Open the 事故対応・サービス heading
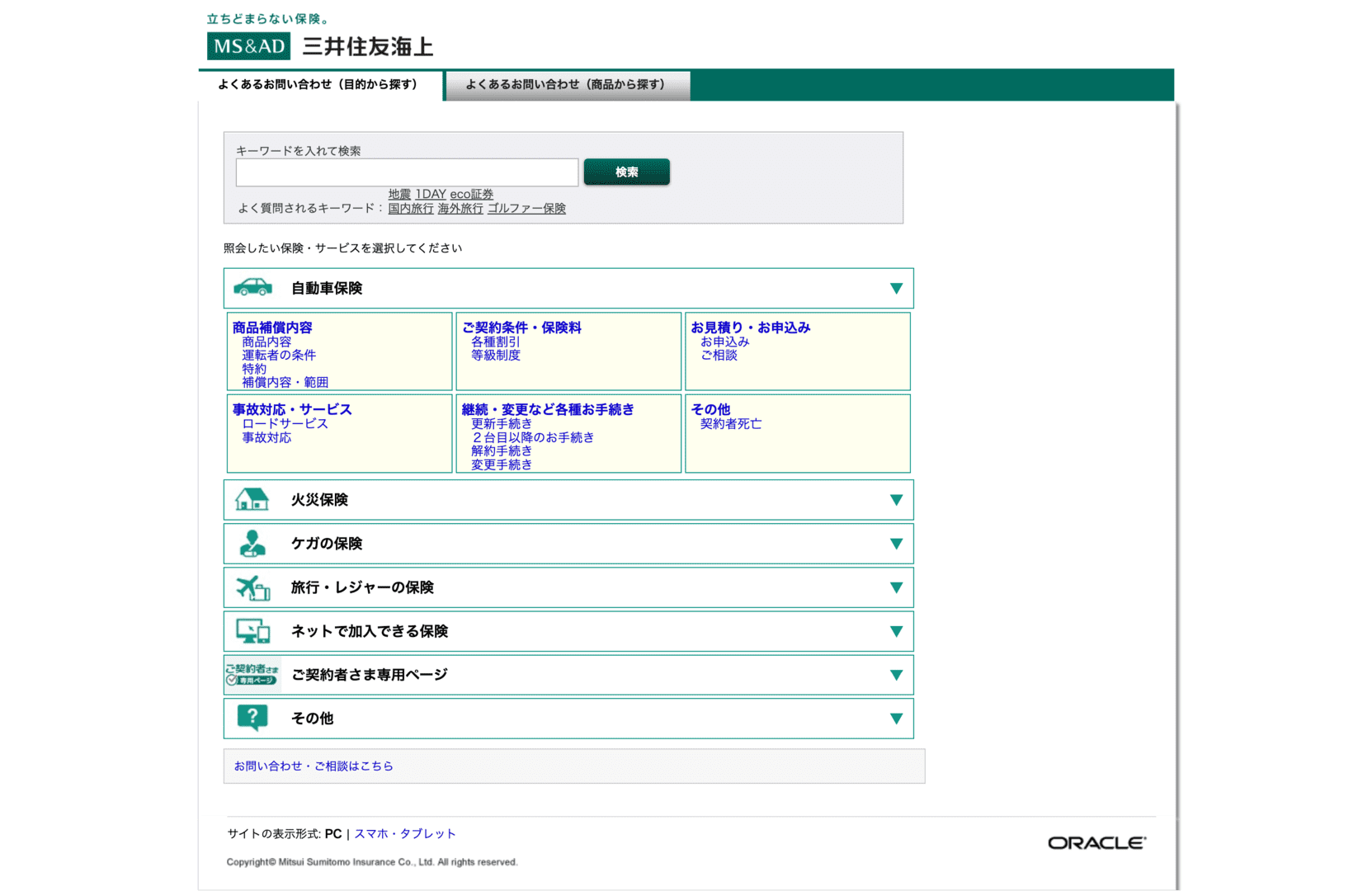Screen dimensions: 1372x891 pyautogui.click(x=292, y=409)
